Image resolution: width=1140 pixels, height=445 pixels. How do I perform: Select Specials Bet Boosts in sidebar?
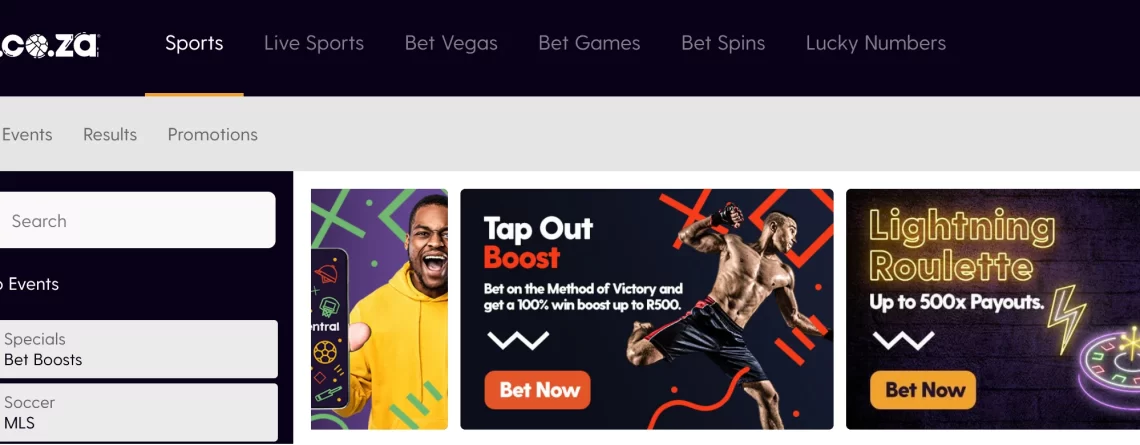139,349
